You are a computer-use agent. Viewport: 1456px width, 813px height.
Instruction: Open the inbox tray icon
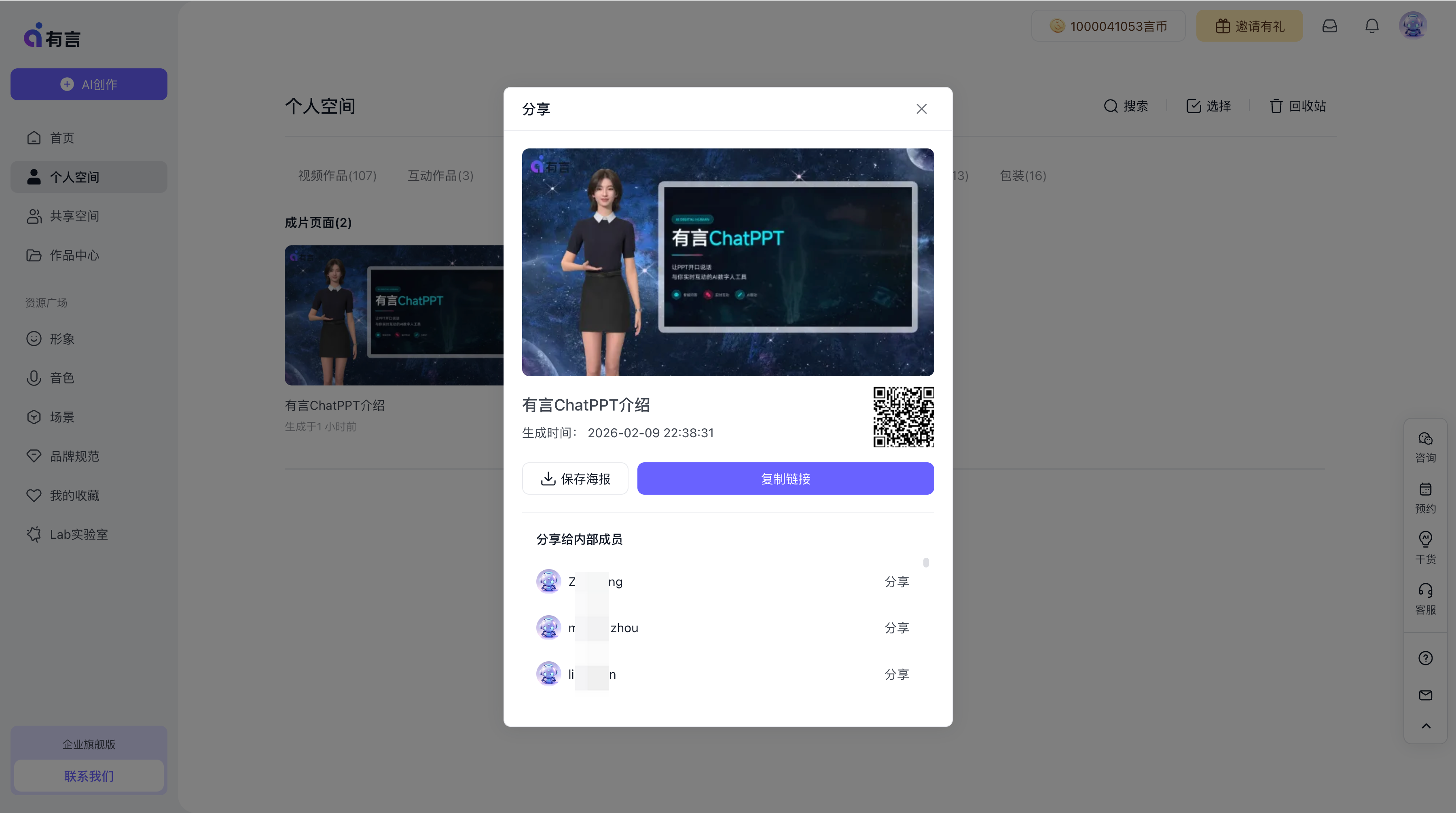pyautogui.click(x=1329, y=26)
